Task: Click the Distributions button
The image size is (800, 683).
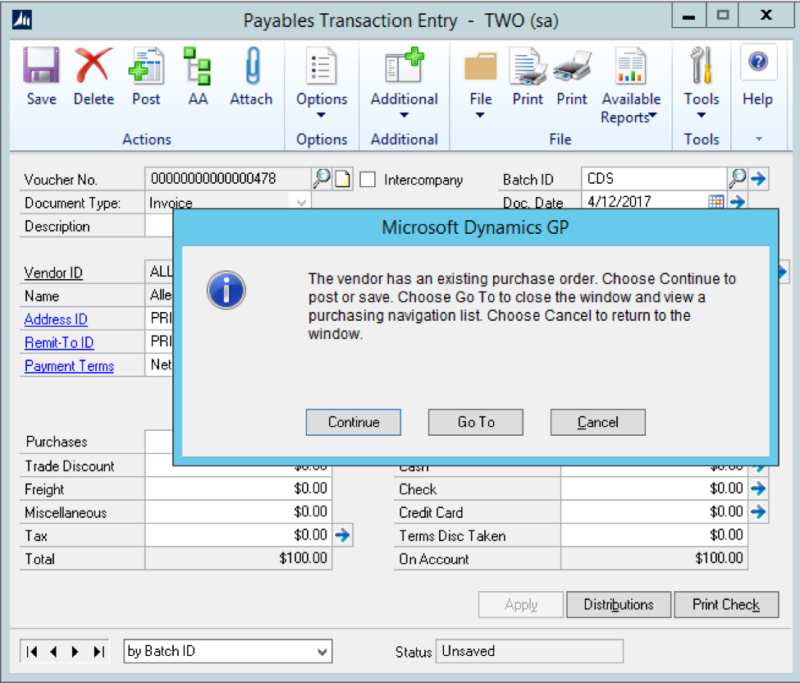Action: click(x=620, y=605)
